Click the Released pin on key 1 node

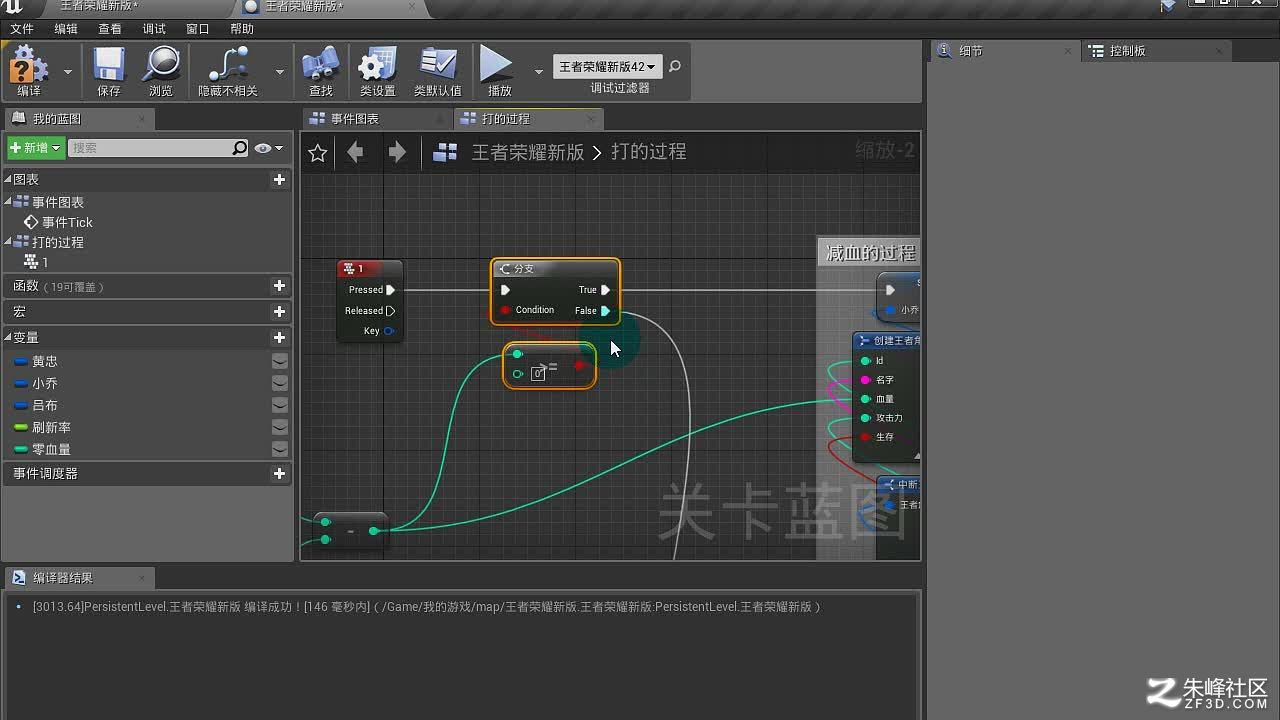tap(390, 311)
